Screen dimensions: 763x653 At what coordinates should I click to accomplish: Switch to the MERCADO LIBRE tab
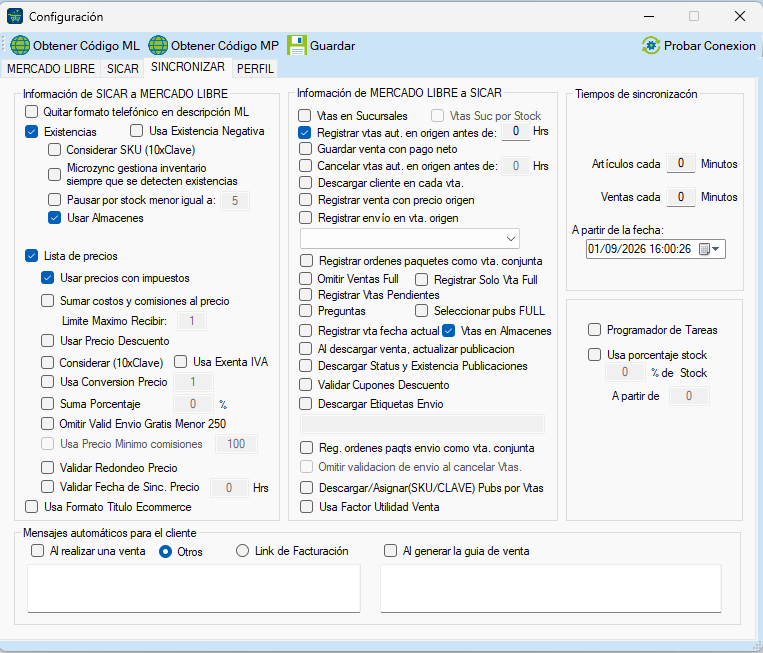51,69
